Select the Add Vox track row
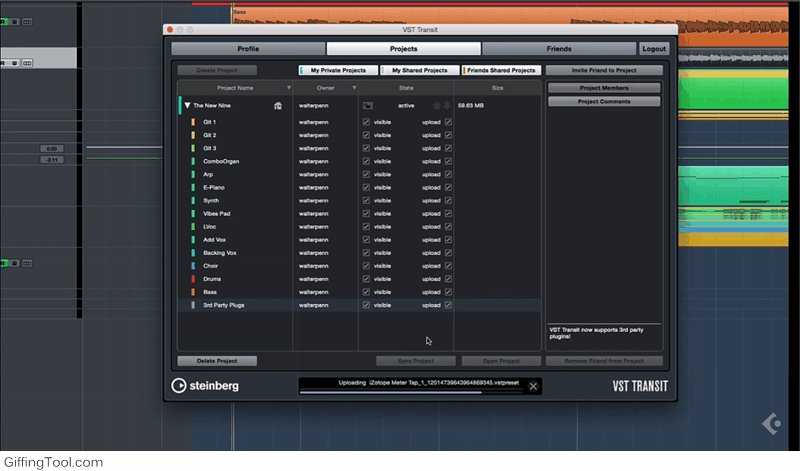 [x=359, y=240]
